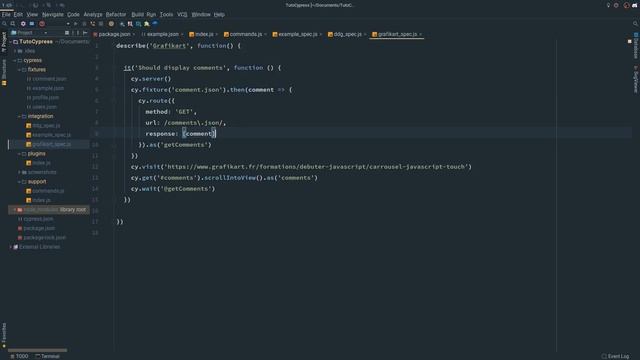Click the Project panel horizontal scrollbar
The height and width of the screenshot is (360, 640).
coord(38,350)
